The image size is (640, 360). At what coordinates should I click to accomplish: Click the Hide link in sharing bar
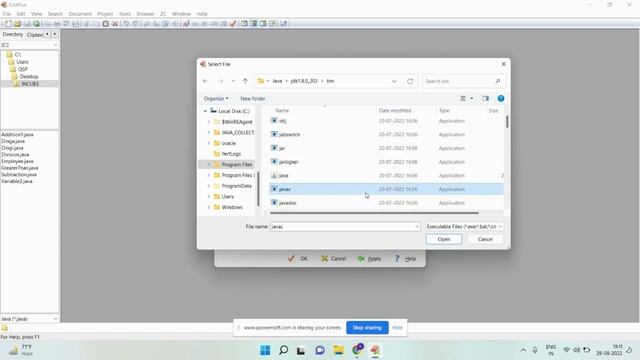[x=397, y=327]
